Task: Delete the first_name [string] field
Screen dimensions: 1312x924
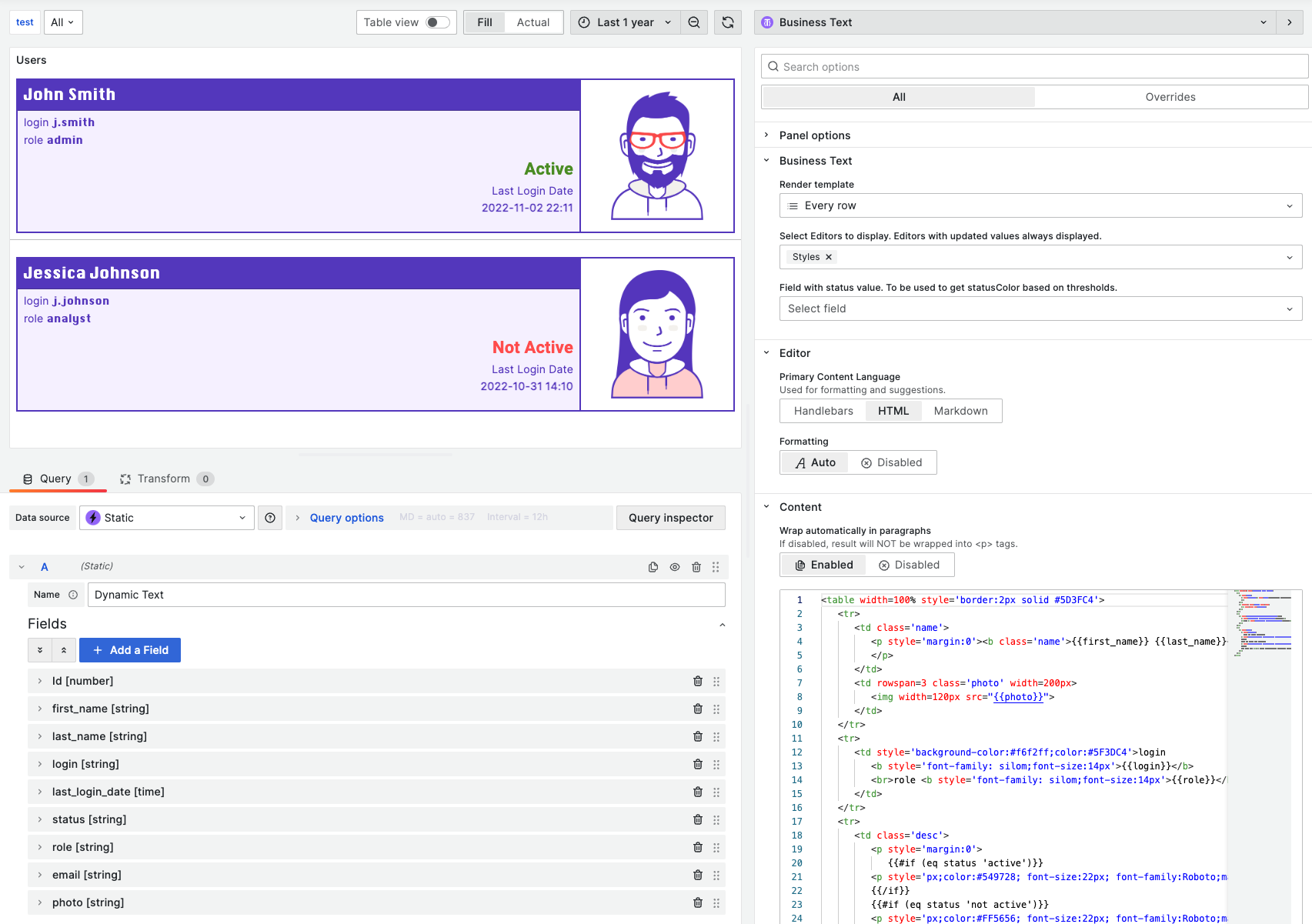Action: pos(698,709)
